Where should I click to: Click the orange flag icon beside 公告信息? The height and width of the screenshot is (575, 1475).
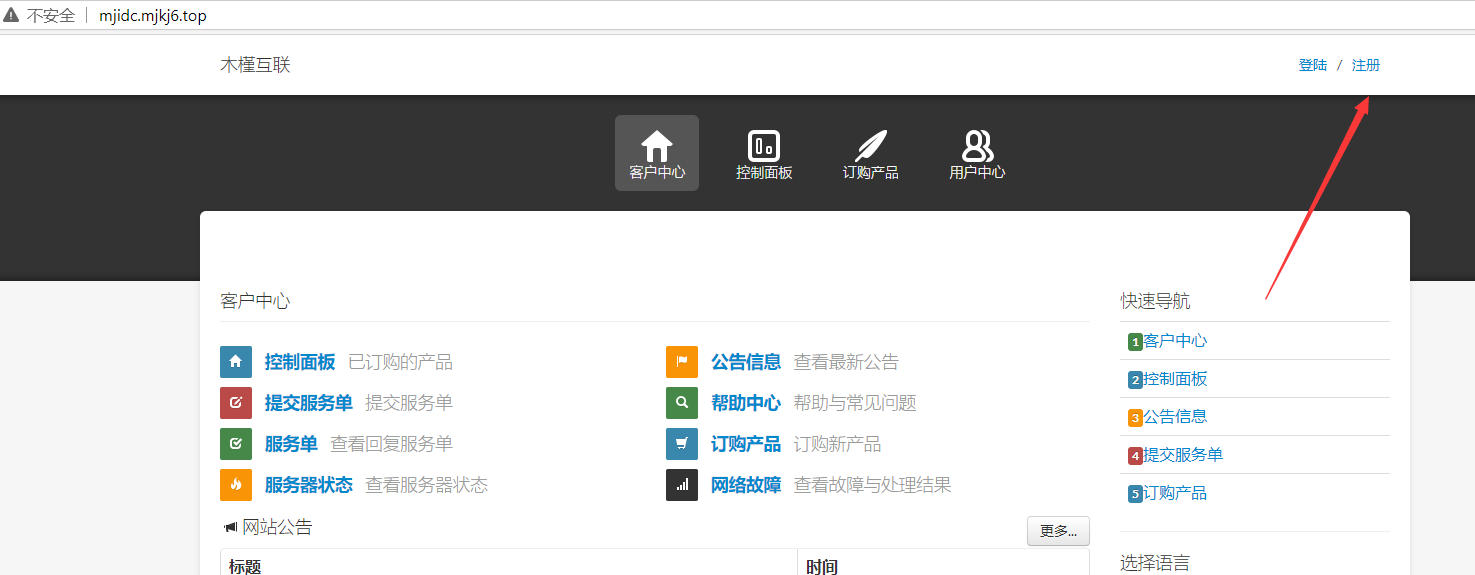[x=682, y=362]
